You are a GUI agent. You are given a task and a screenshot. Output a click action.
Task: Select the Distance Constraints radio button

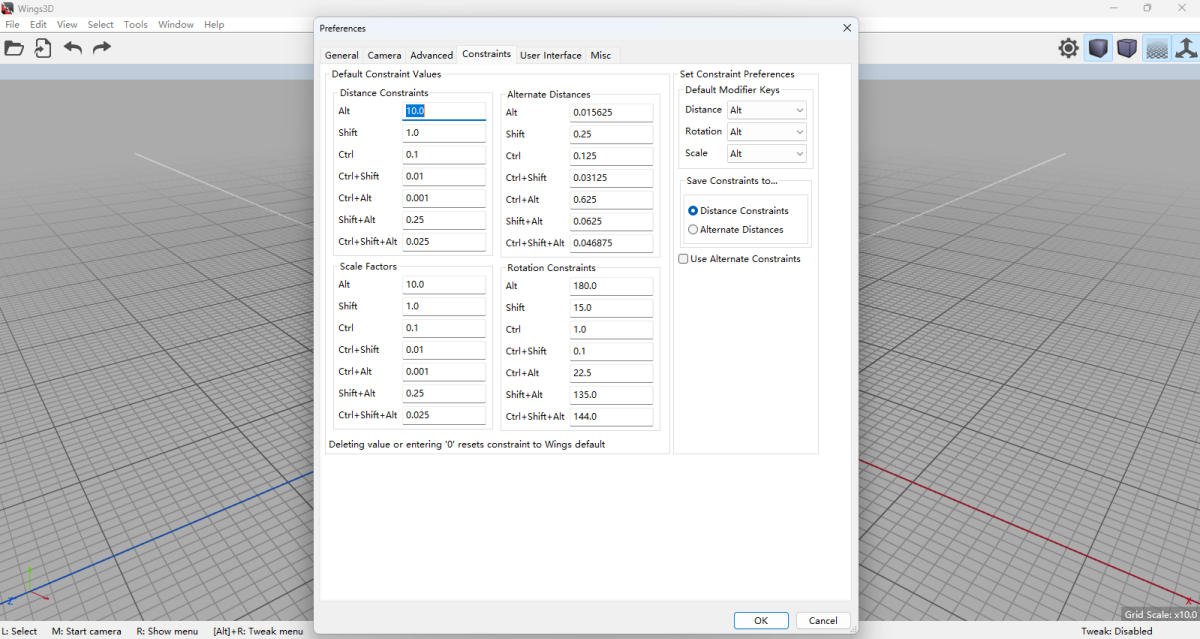coord(693,211)
